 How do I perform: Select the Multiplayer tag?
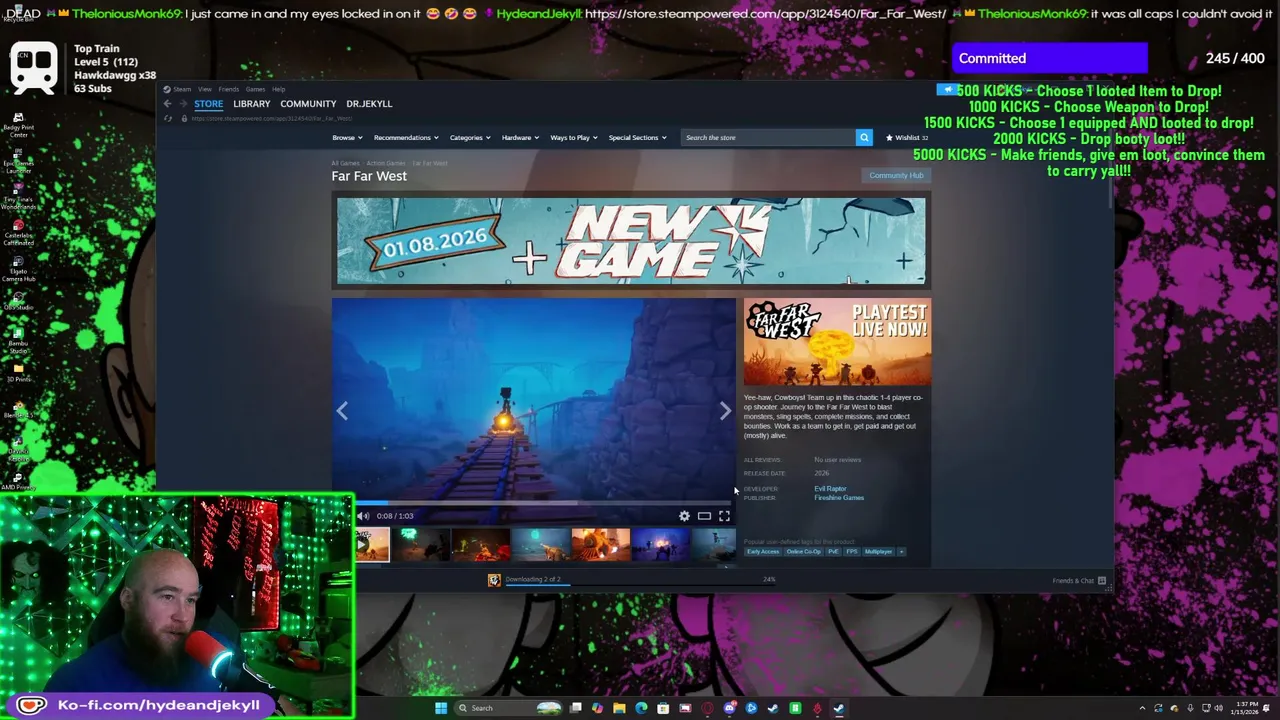coord(878,551)
